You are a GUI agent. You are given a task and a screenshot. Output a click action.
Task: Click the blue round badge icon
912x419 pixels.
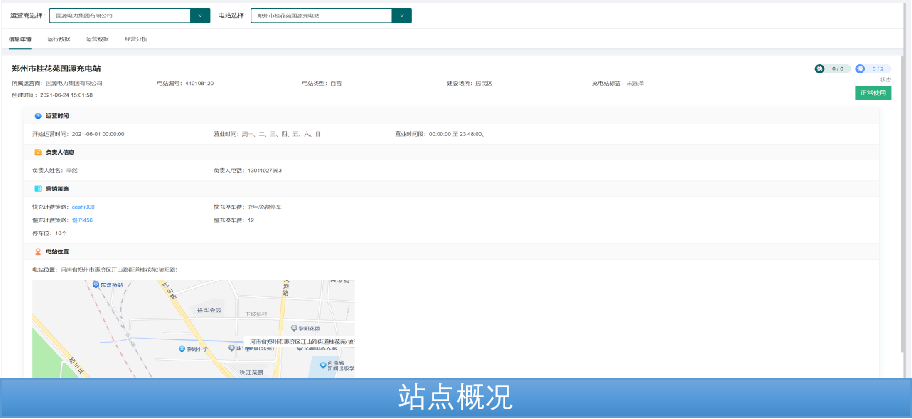coord(860,68)
